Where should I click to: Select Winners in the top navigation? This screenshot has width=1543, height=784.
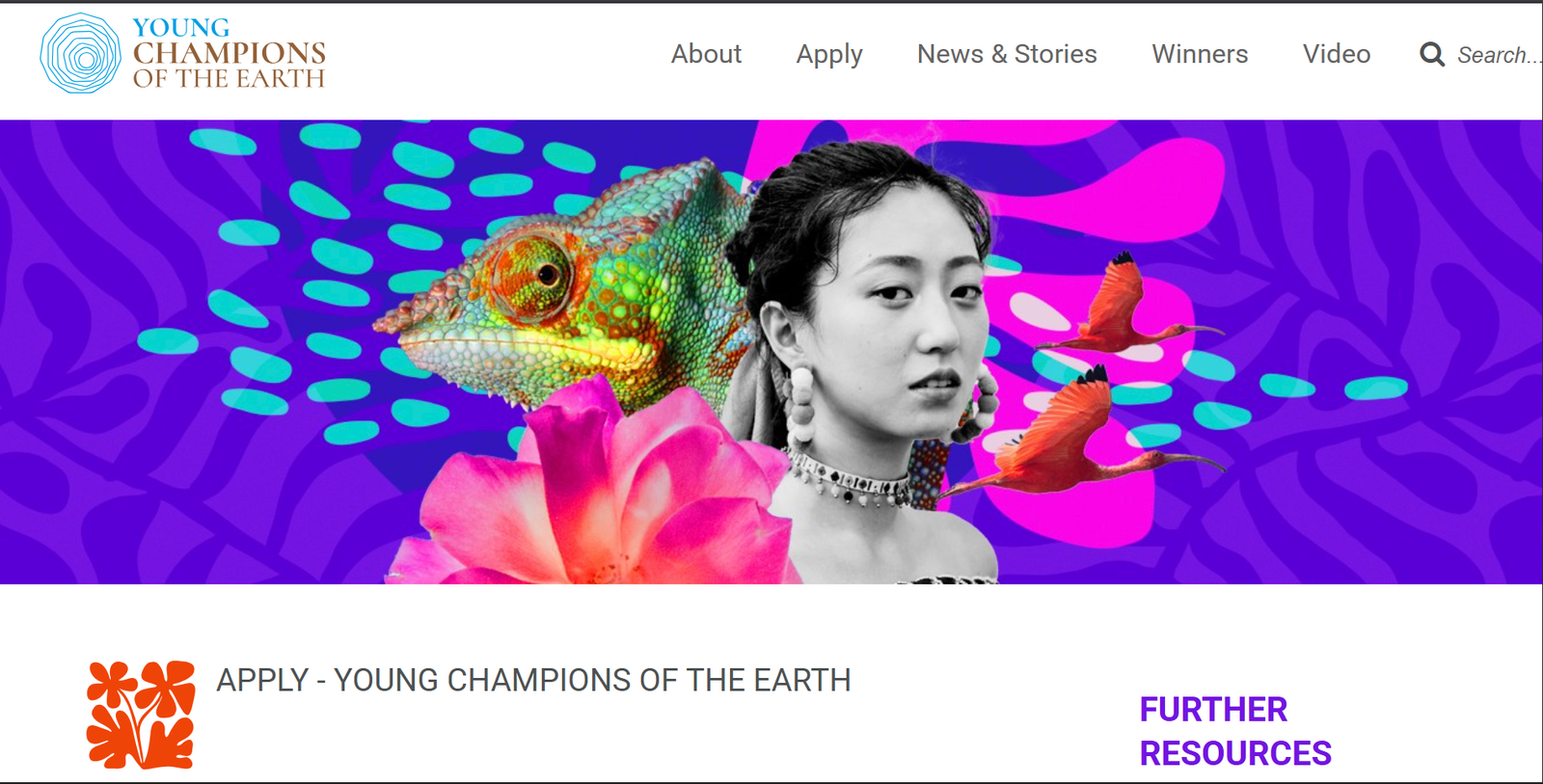tap(1200, 54)
